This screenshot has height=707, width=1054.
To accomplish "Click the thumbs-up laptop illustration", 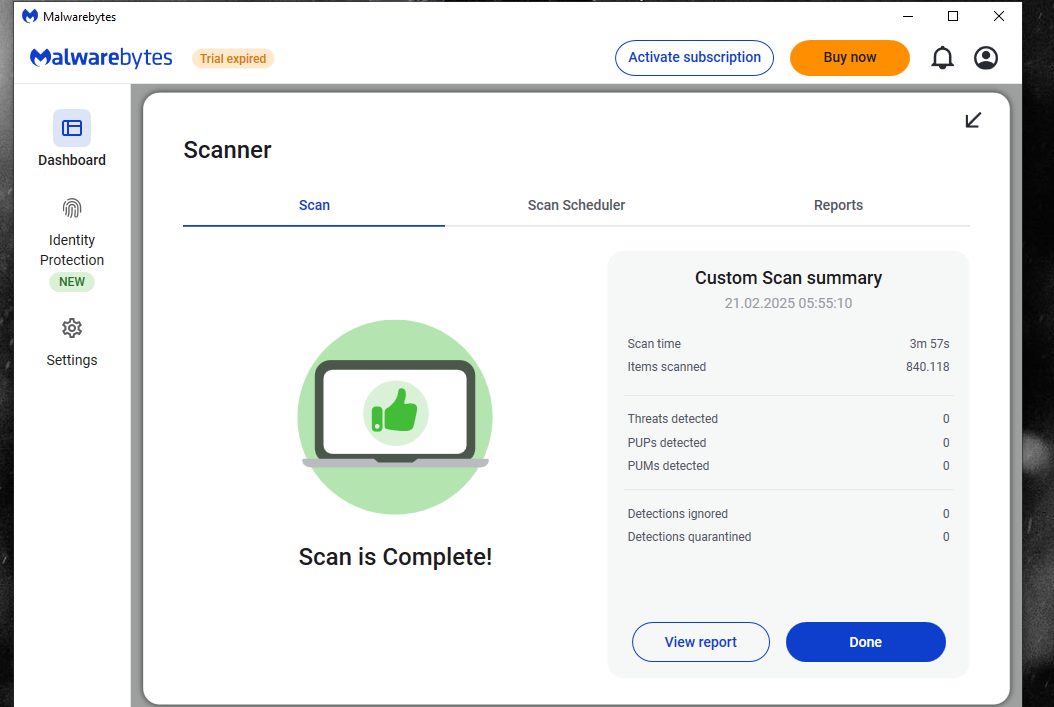I will pyautogui.click(x=395, y=417).
